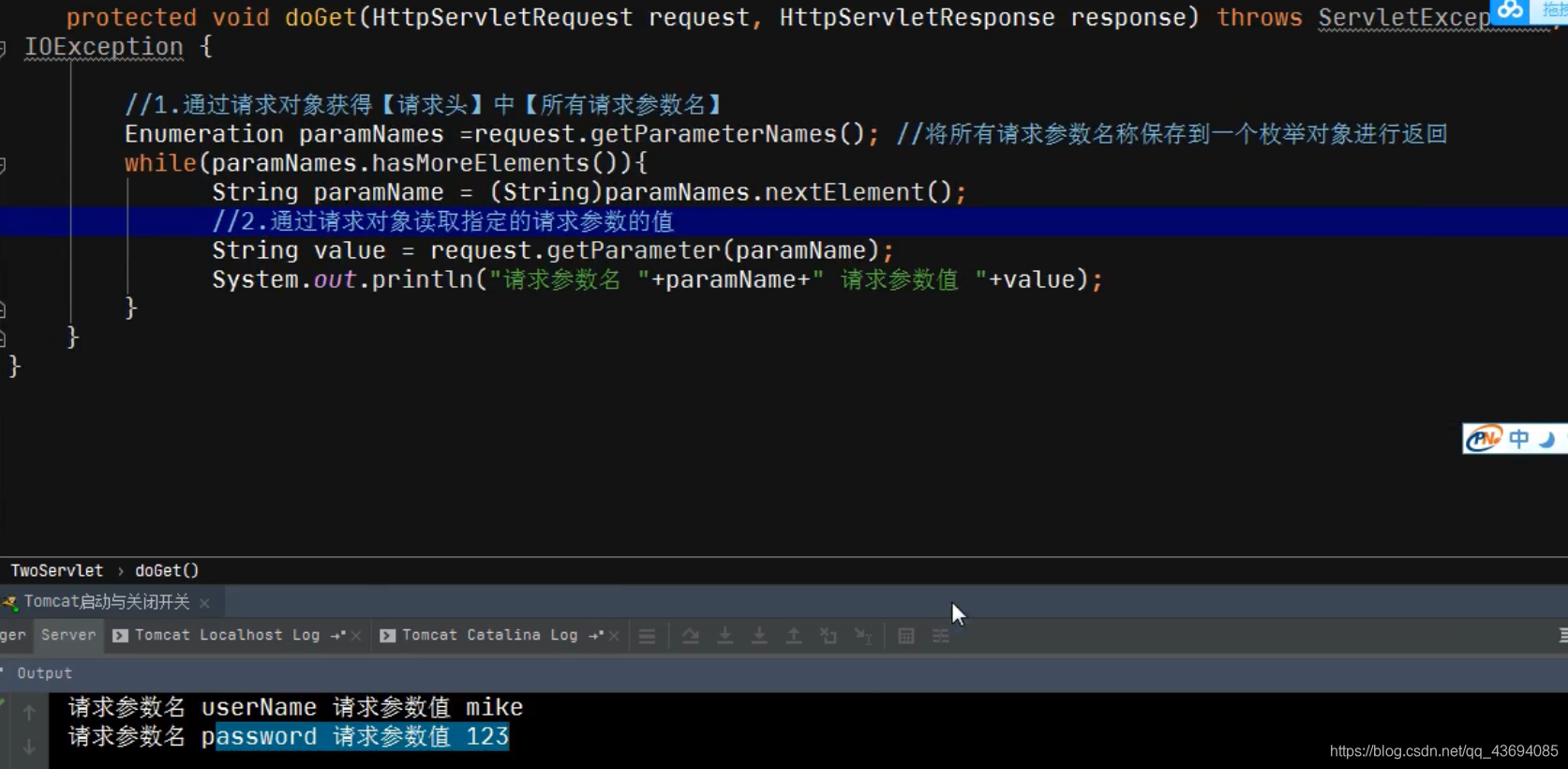This screenshot has width=1568, height=769.
Task: Click console output line with userName mike
Action: [295, 707]
